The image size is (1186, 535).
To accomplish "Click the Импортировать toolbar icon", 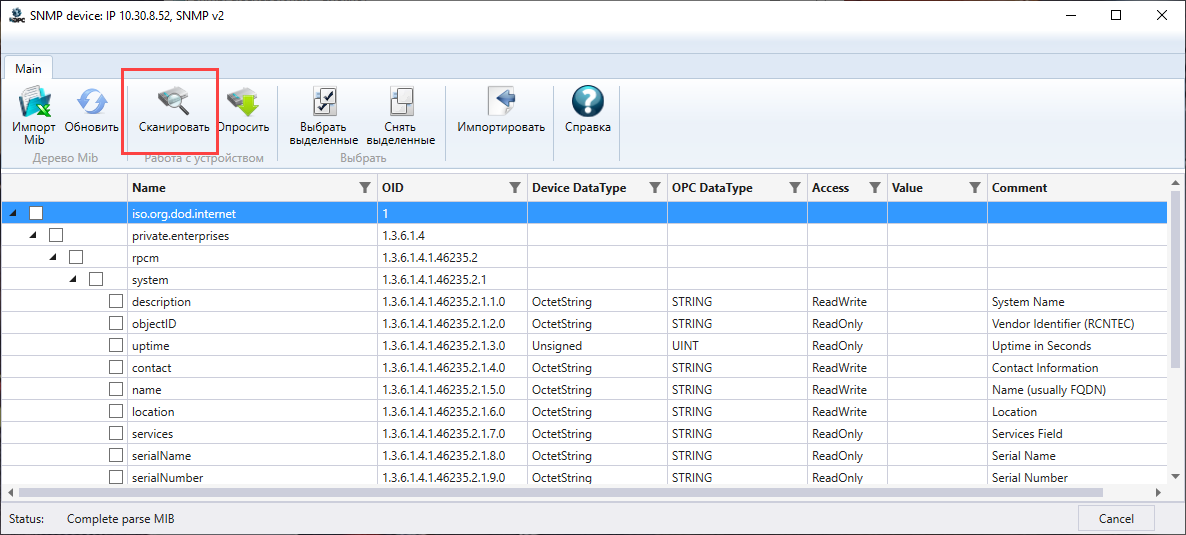I will tap(501, 103).
